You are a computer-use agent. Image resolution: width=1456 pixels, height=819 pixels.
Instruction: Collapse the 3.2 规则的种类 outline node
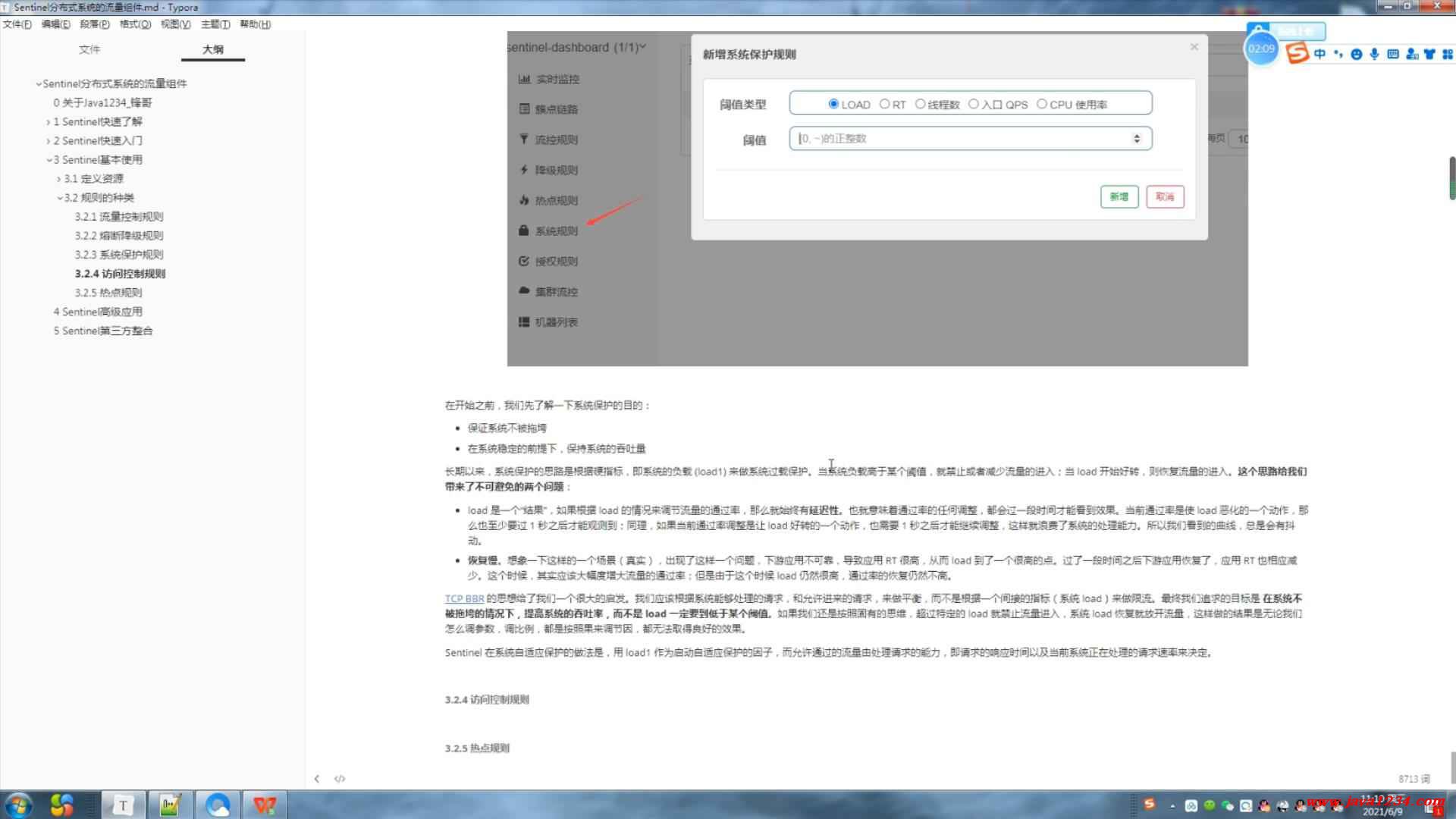point(60,198)
